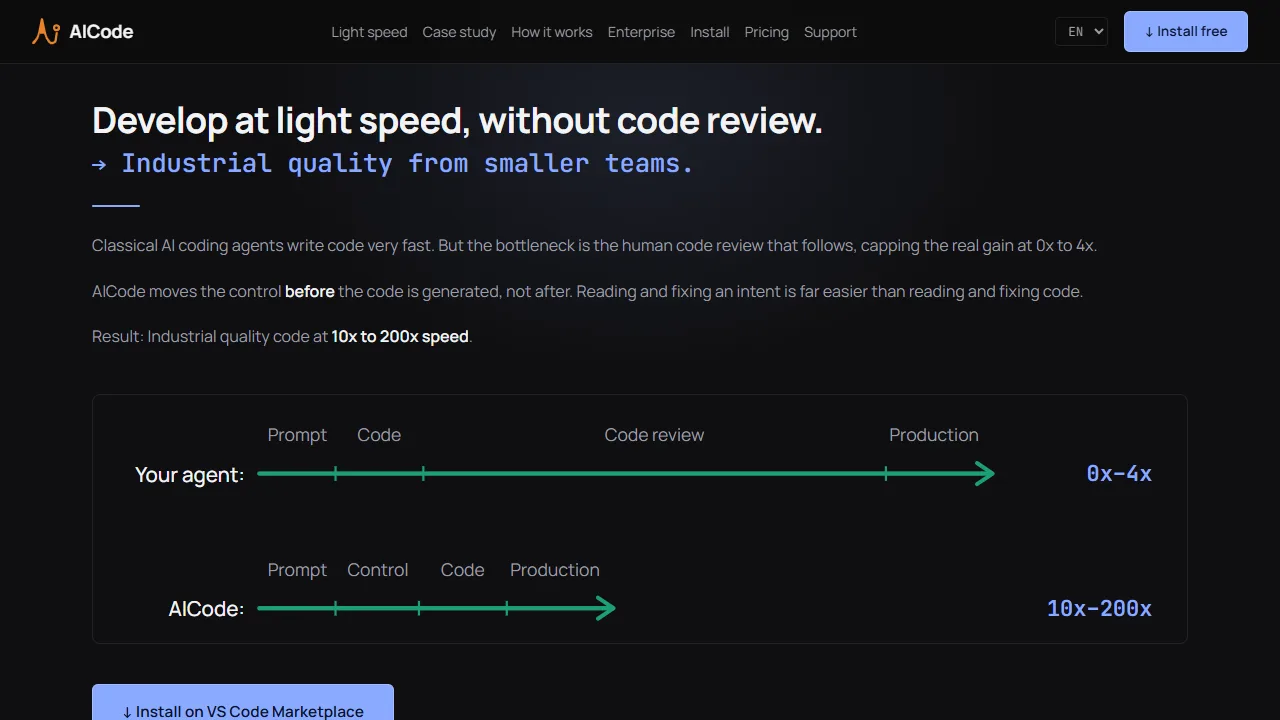Viewport: 1280px width, 720px height.
Task: Click the paragraph starting 'Classical AI coding agents'
Action: (x=594, y=246)
